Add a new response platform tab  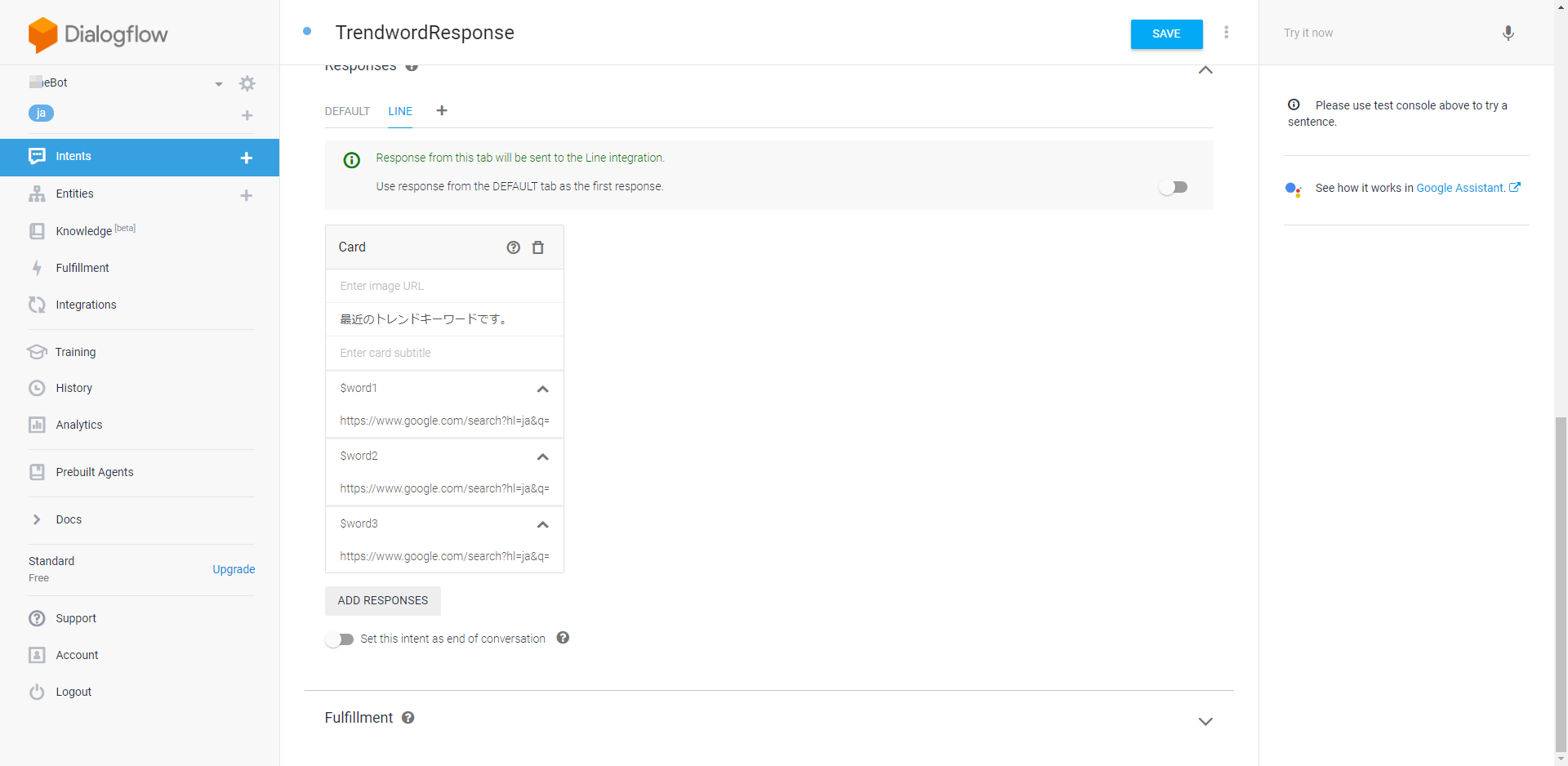(x=442, y=110)
